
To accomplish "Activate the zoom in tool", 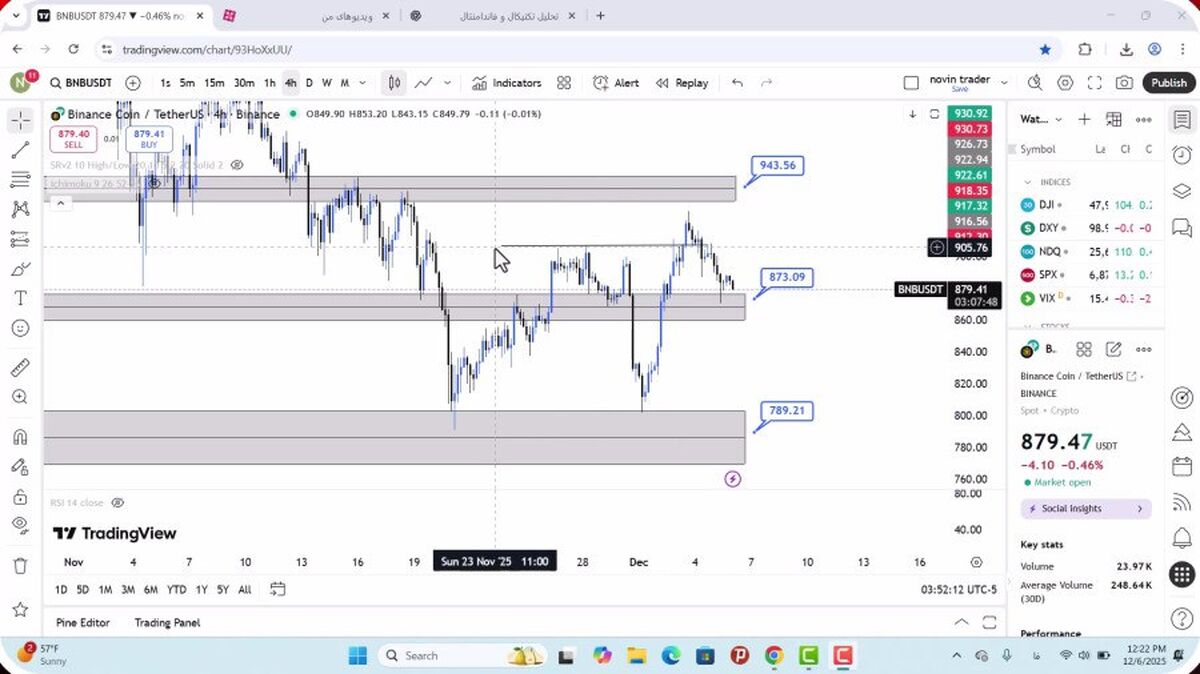I will (x=20, y=397).
